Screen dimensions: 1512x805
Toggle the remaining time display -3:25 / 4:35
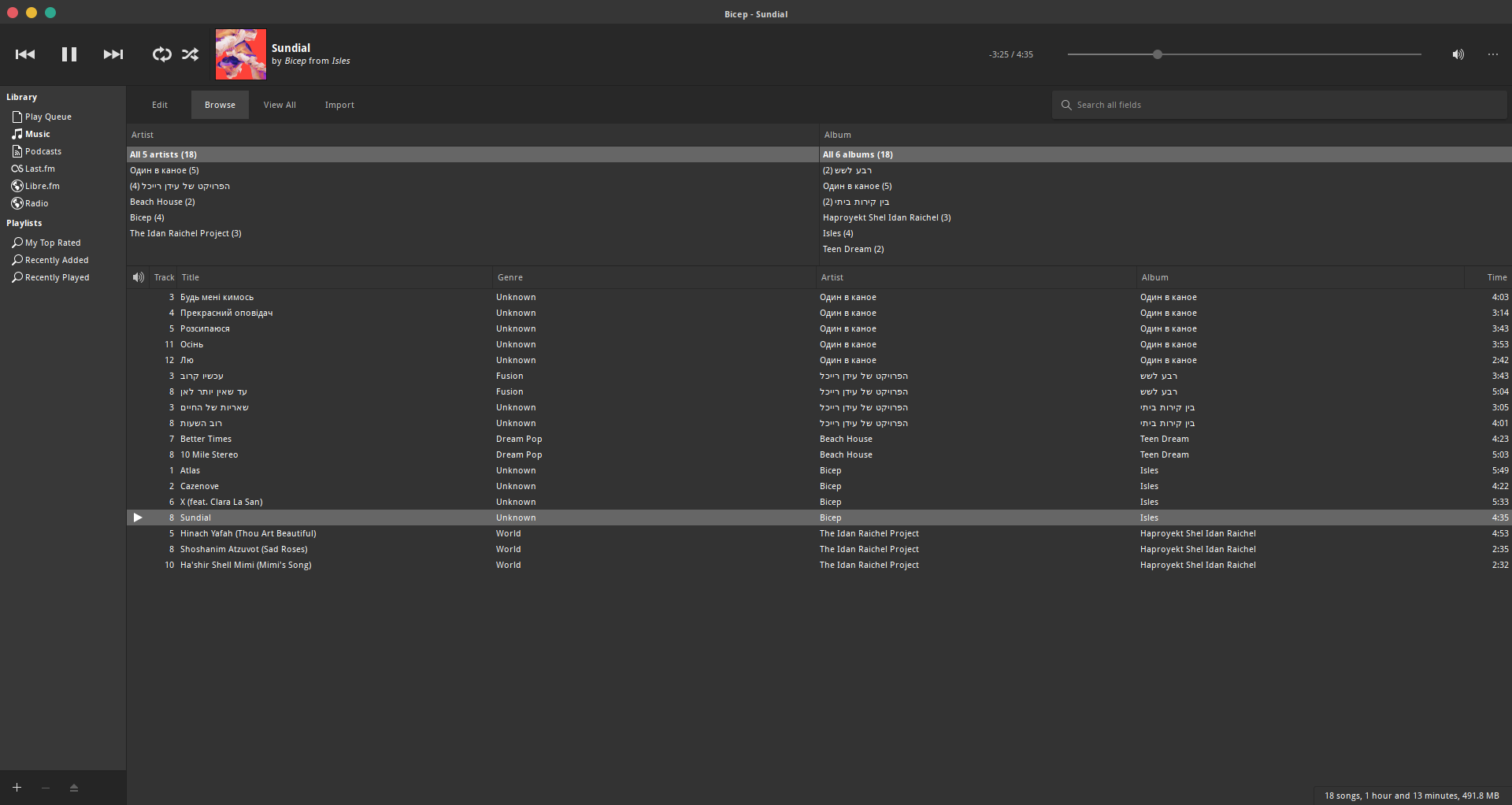(1011, 54)
